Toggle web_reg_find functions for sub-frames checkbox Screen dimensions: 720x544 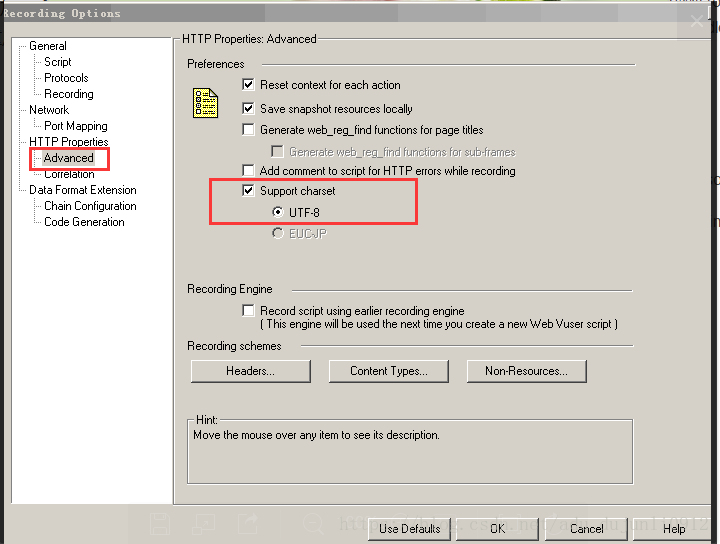click(277, 151)
